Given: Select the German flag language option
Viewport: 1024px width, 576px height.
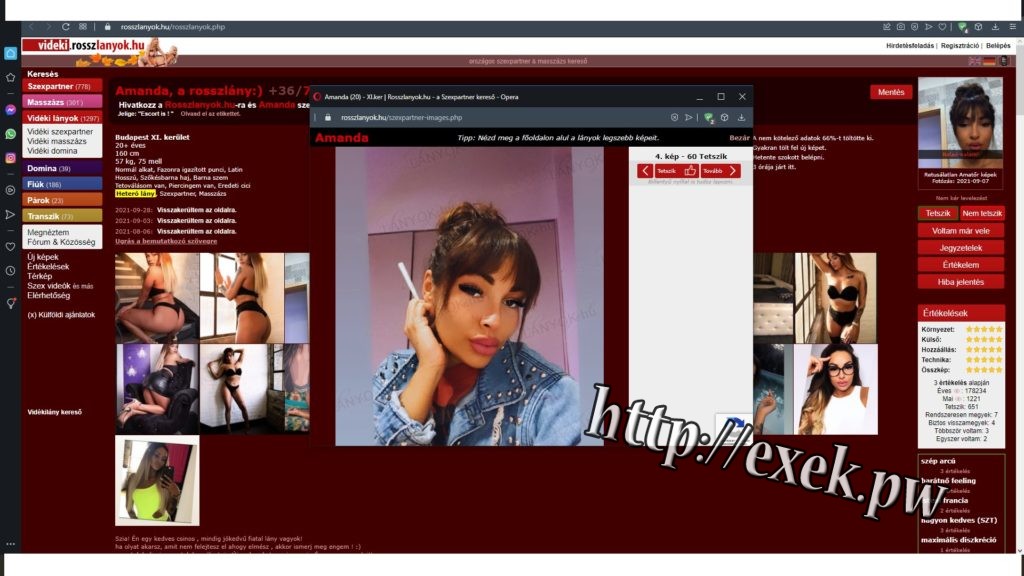Looking at the screenshot, I should tap(989, 61).
